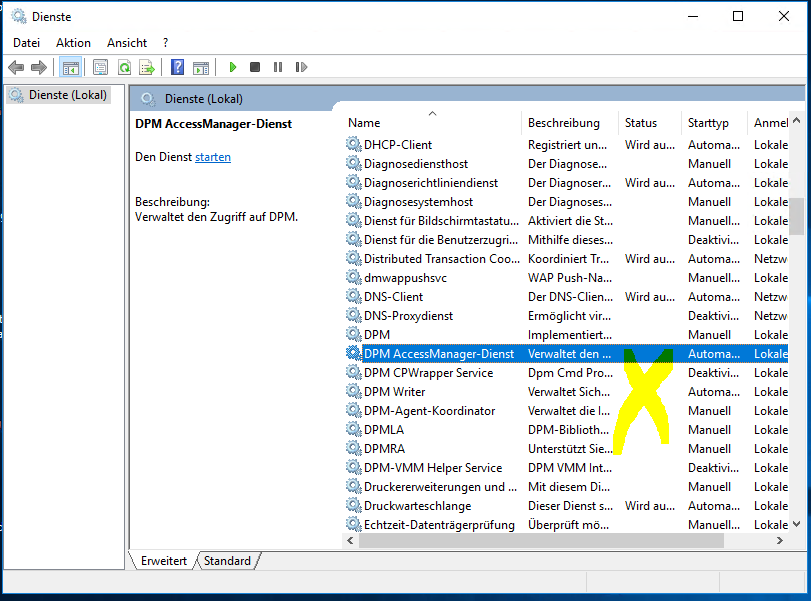Click the vertical scrollbar up arrow

pyautogui.click(x=797, y=121)
